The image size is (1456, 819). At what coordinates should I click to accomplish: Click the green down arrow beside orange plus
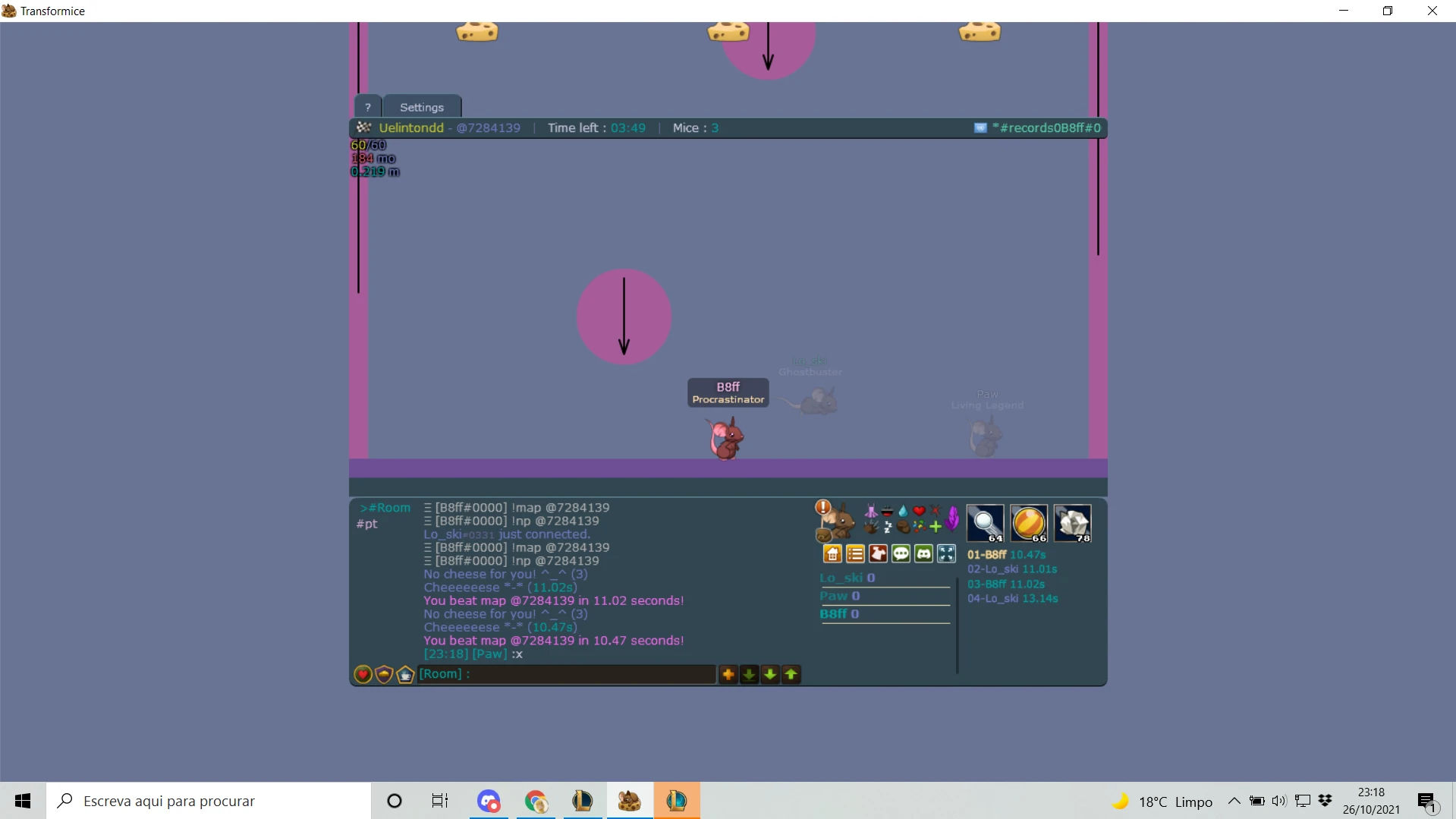coord(749,674)
